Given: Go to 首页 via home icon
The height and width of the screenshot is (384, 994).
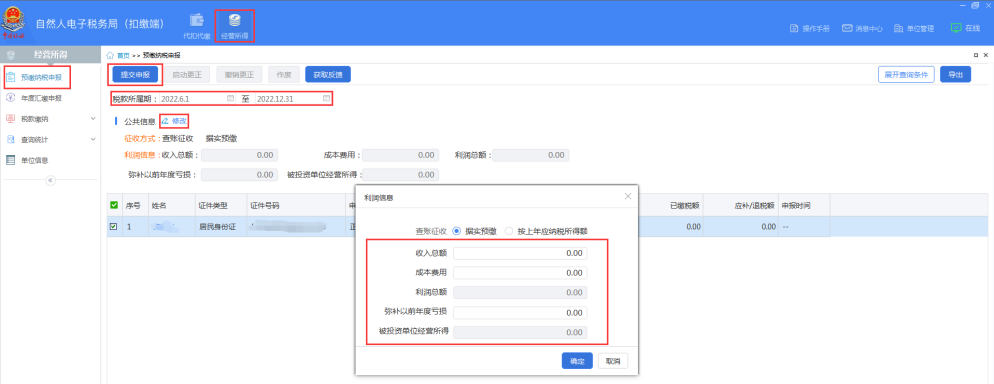Looking at the screenshot, I should pyautogui.click(x=110, y=56).
